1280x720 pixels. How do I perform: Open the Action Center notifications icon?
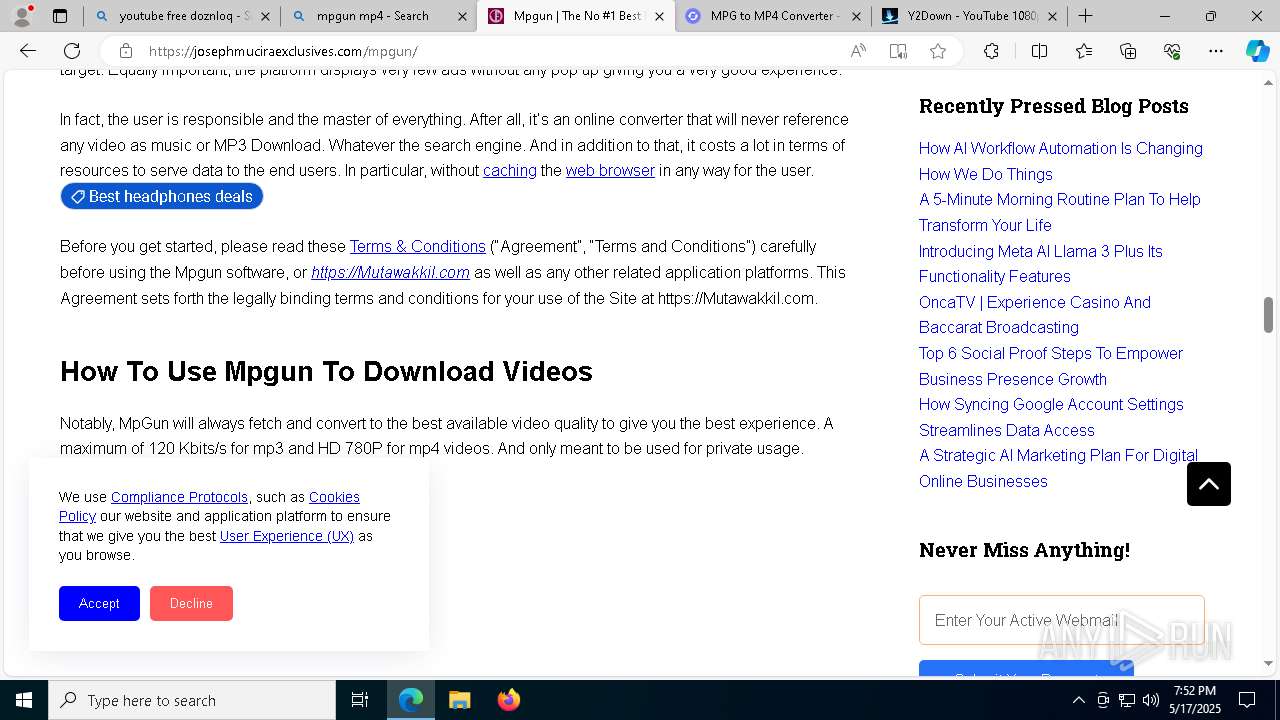(x=1247, y=700)
